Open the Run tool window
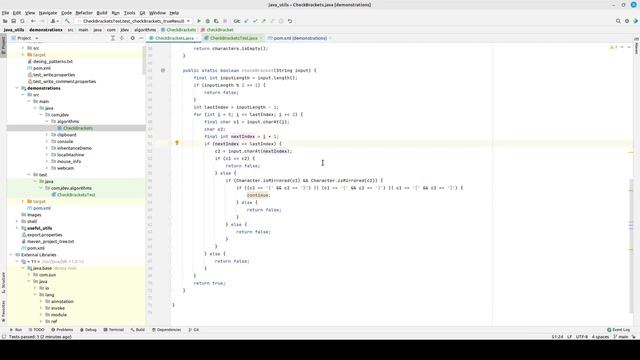 coord(16,329)
